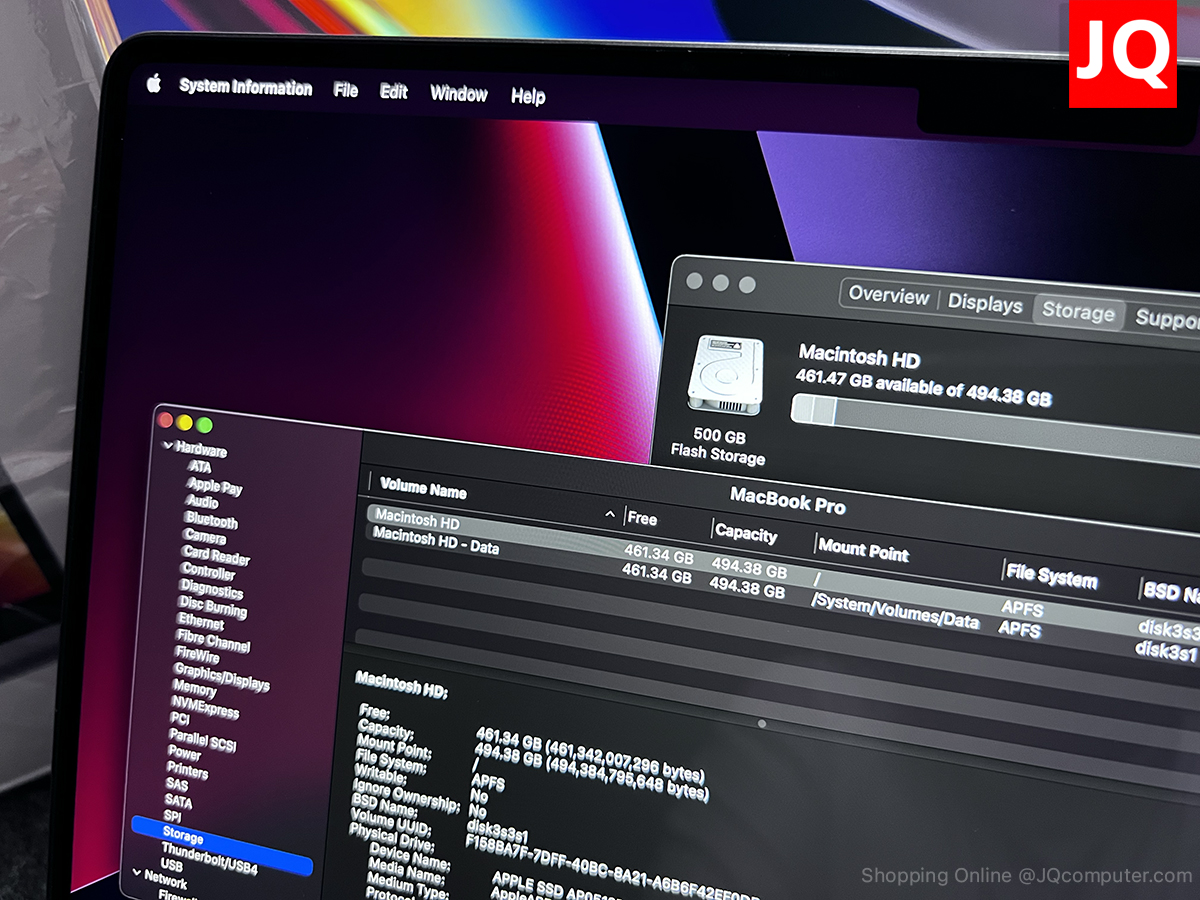Select Ethernet in the sidebar
Screen dimensions: 1200x900
[x=200, y=623]
